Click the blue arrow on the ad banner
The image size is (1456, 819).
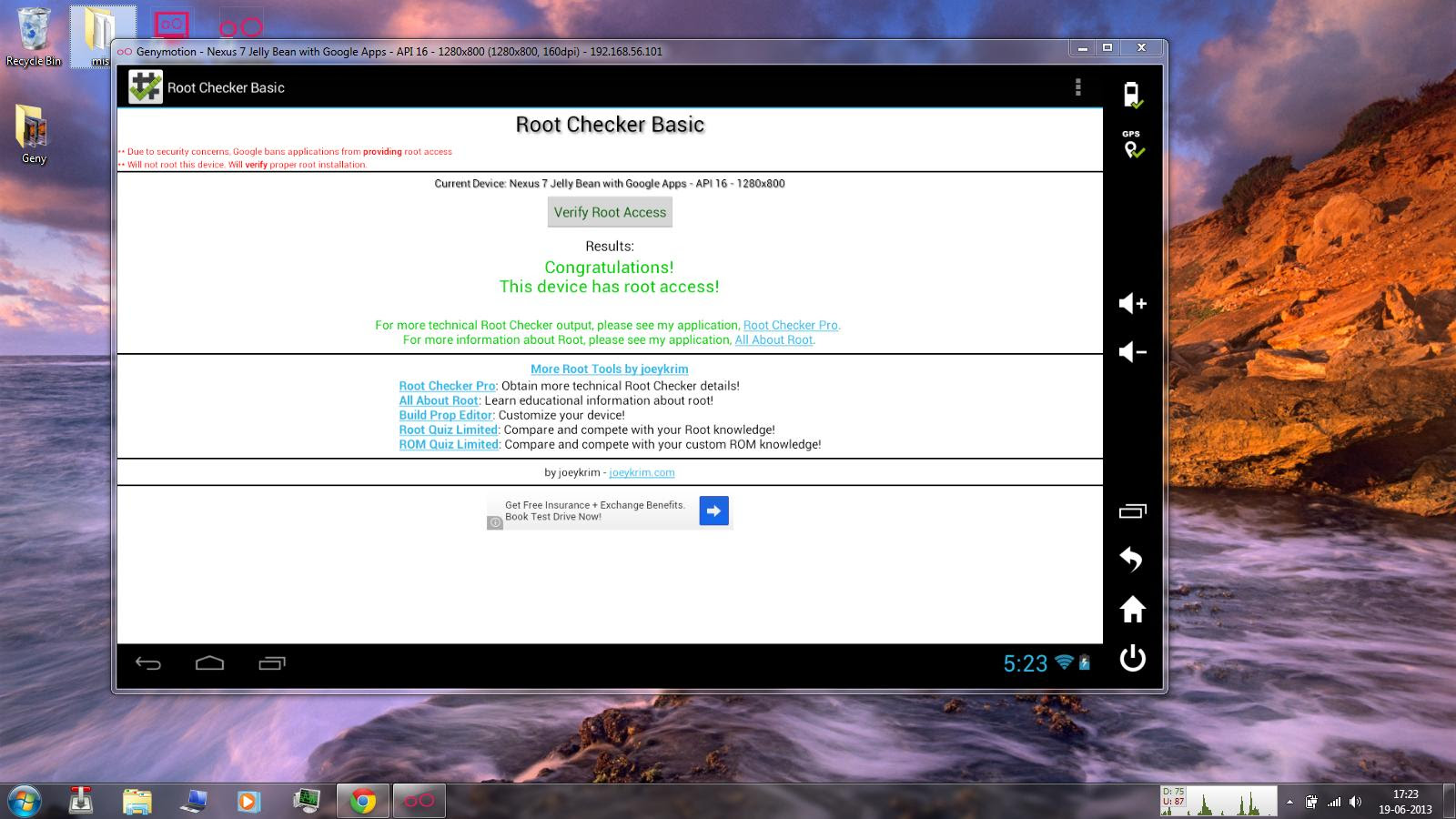click(x=714, y=511)
